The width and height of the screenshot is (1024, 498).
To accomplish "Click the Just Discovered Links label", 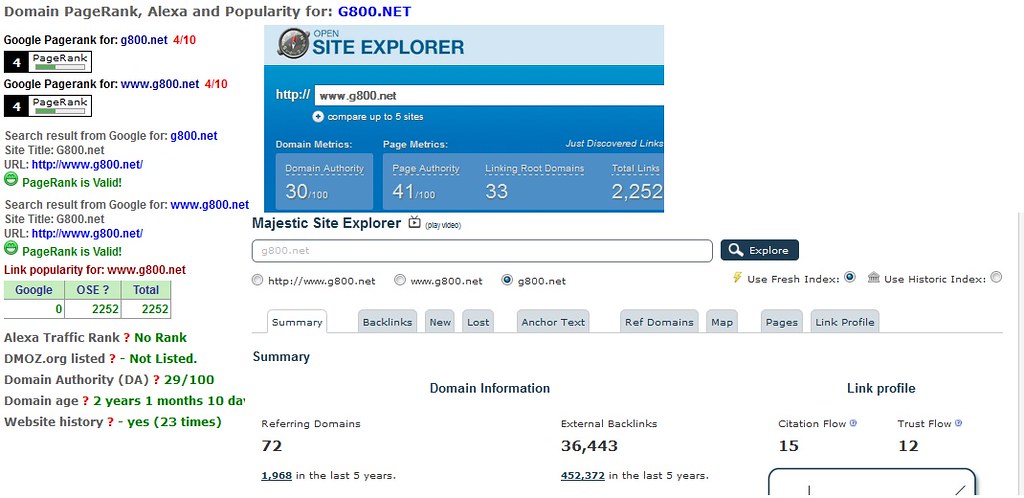I will [614, 144].
